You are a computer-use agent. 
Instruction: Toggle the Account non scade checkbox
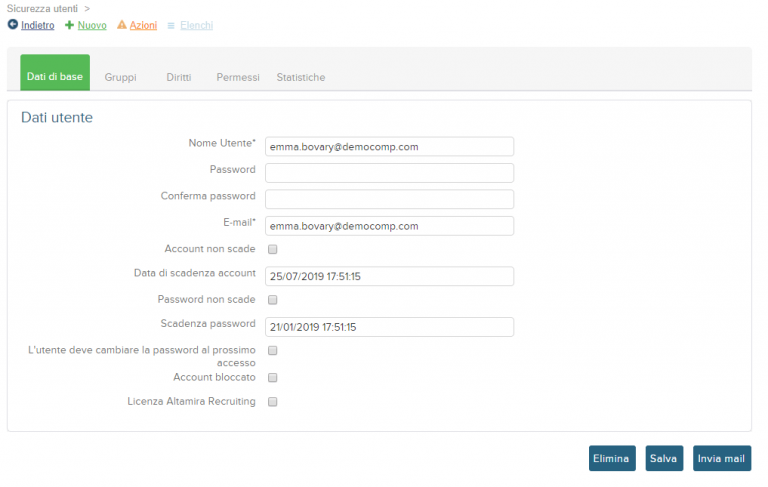click(273, 249)
